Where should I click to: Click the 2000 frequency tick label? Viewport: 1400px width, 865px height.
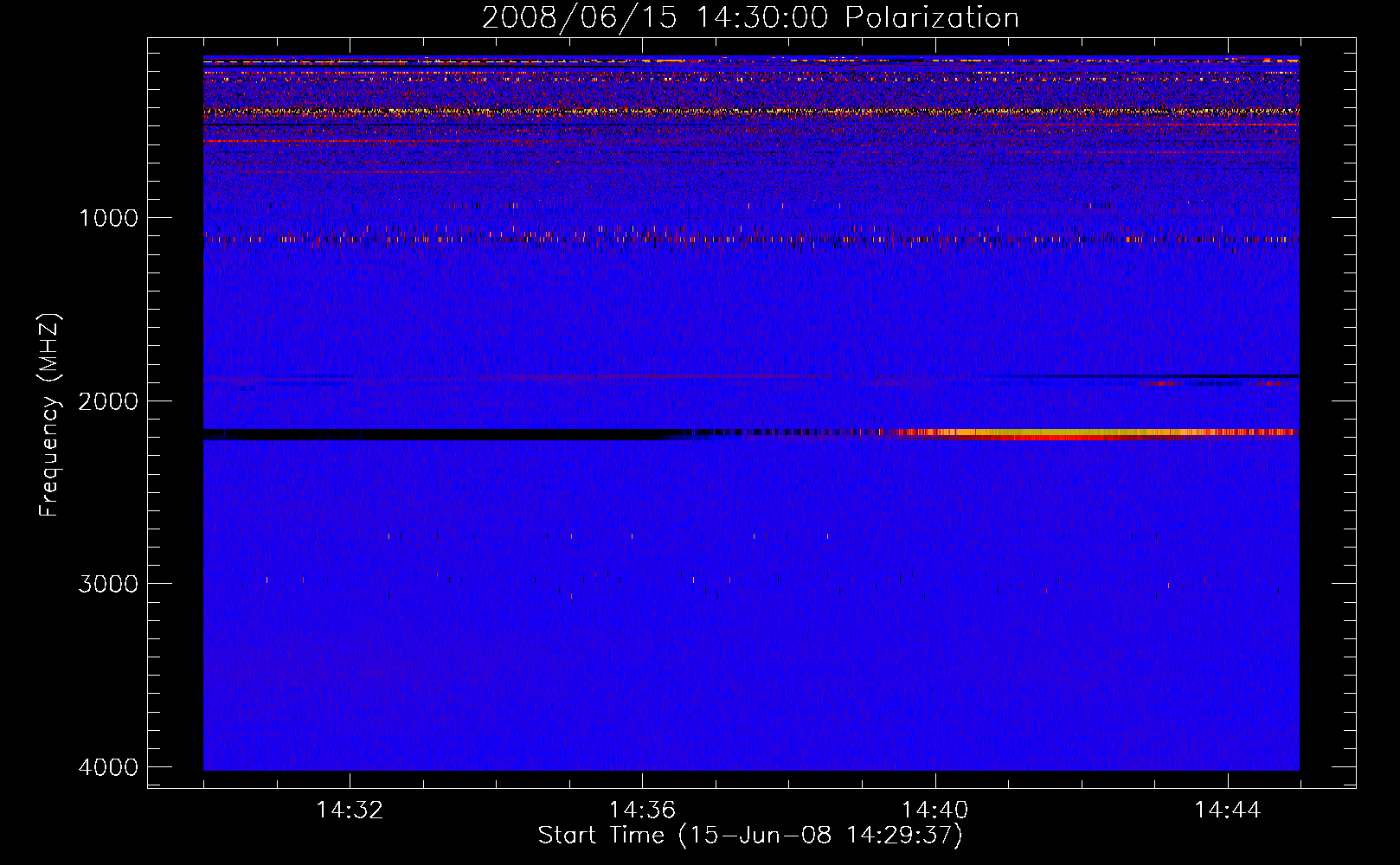click(108, 400)
